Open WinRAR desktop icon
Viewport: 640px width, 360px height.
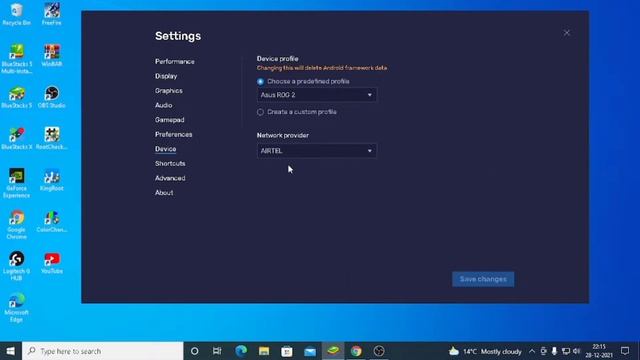(52, 56)
